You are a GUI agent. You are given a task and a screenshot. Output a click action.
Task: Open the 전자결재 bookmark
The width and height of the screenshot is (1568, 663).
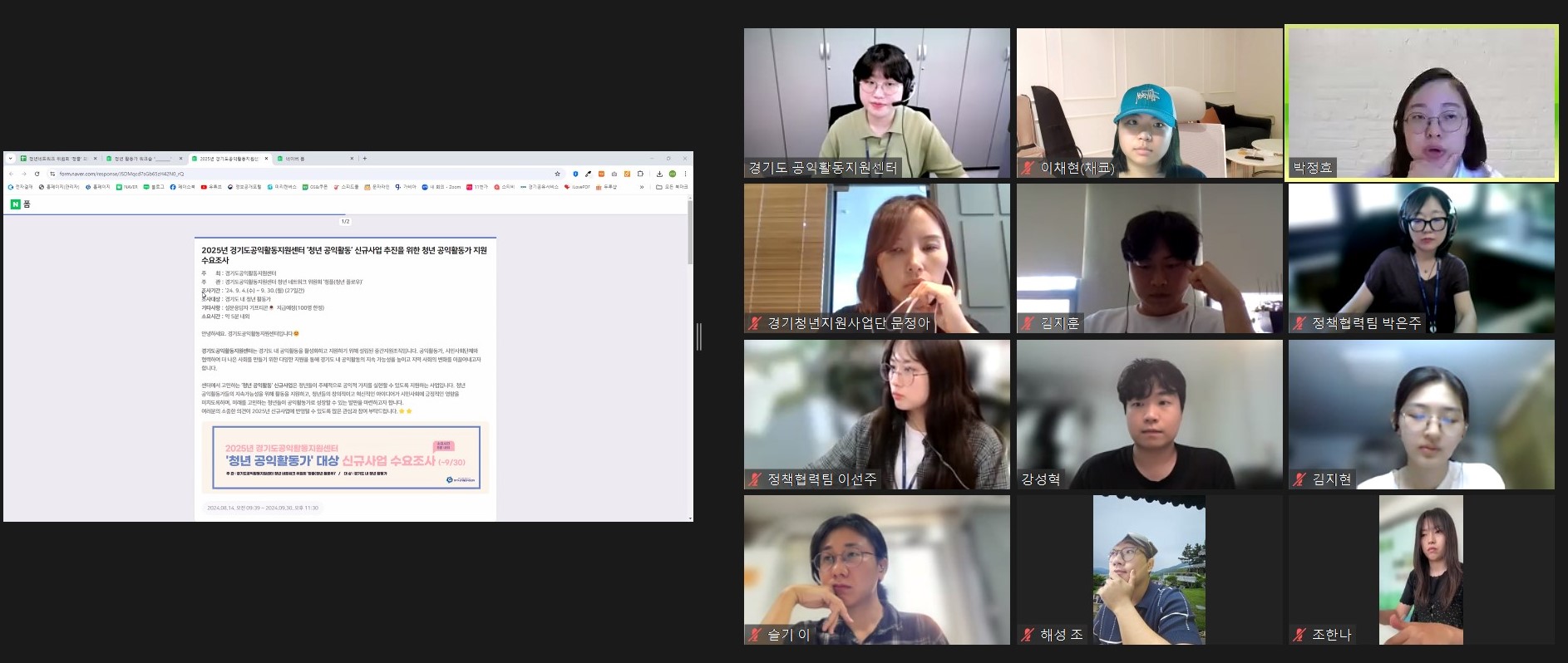click(x=21, y=187)
